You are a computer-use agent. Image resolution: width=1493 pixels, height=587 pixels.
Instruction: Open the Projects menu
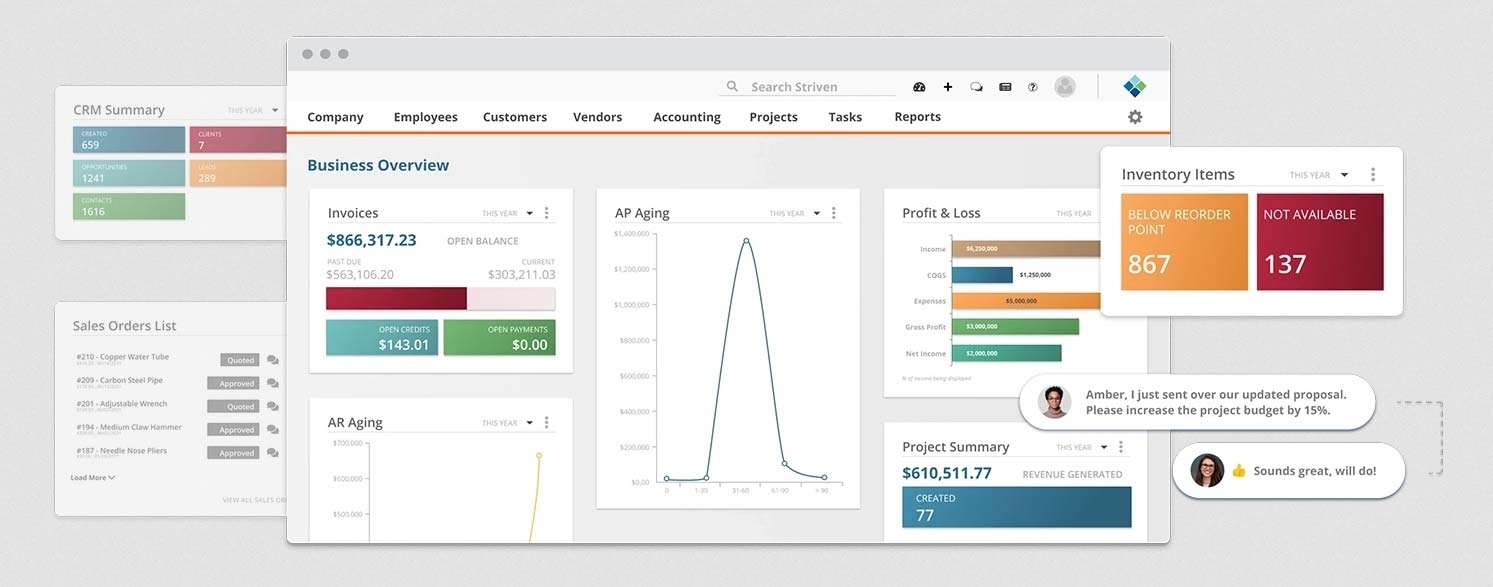(773, 117)
